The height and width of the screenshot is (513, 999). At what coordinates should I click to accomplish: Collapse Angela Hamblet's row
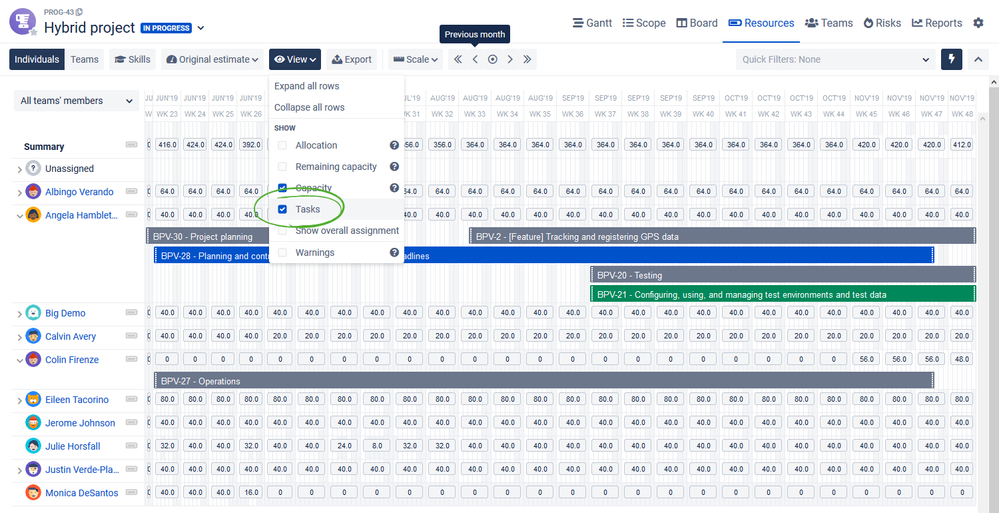coord(19,216)
